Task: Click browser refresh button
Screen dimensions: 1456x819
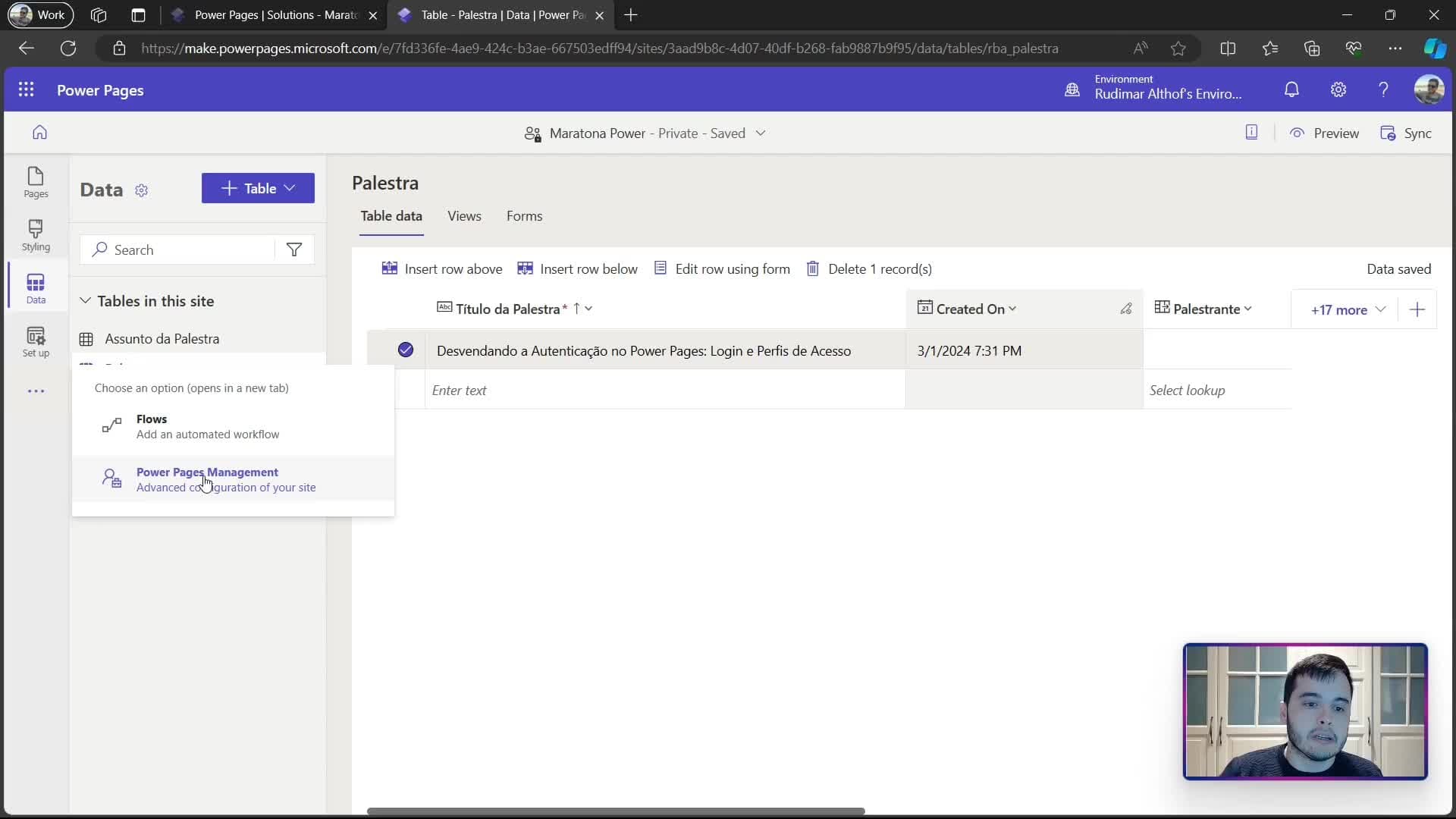Action: pyautogui.click(x=68, y=49)
